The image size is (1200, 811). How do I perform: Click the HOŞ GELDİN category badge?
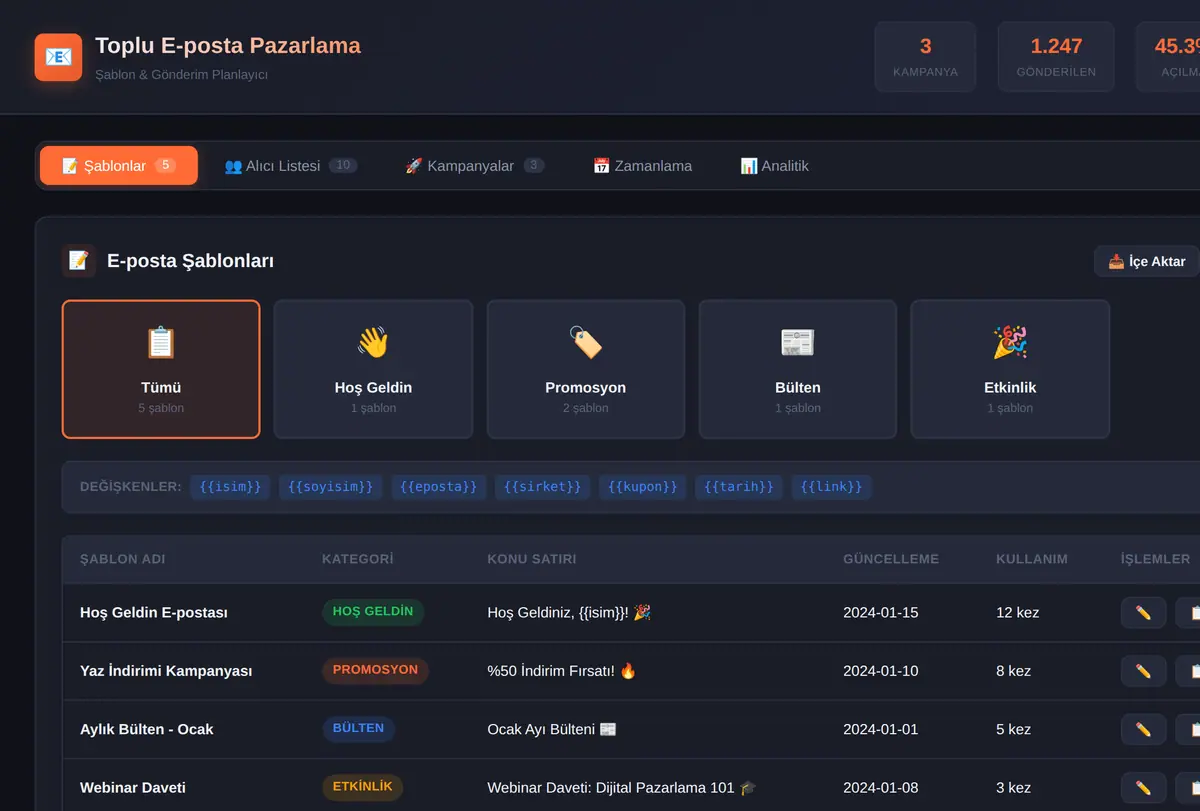coord(373,612)
